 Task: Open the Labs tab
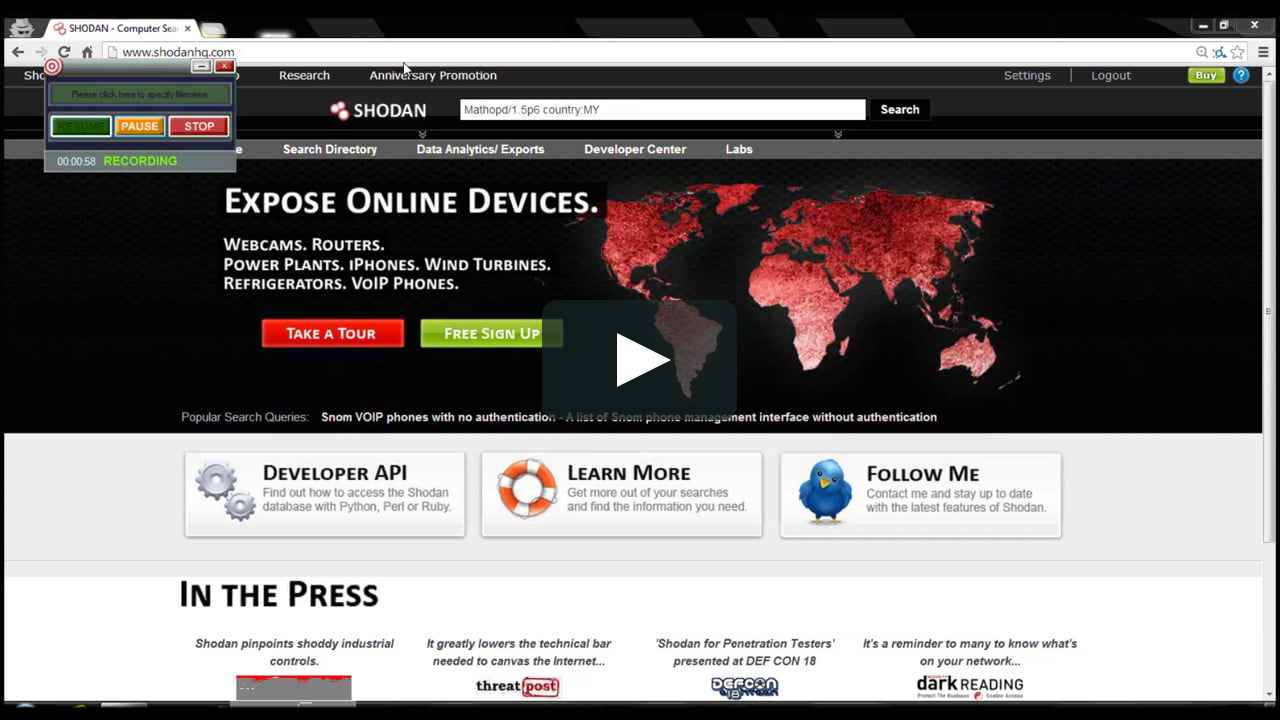click(x=739, y=149)
